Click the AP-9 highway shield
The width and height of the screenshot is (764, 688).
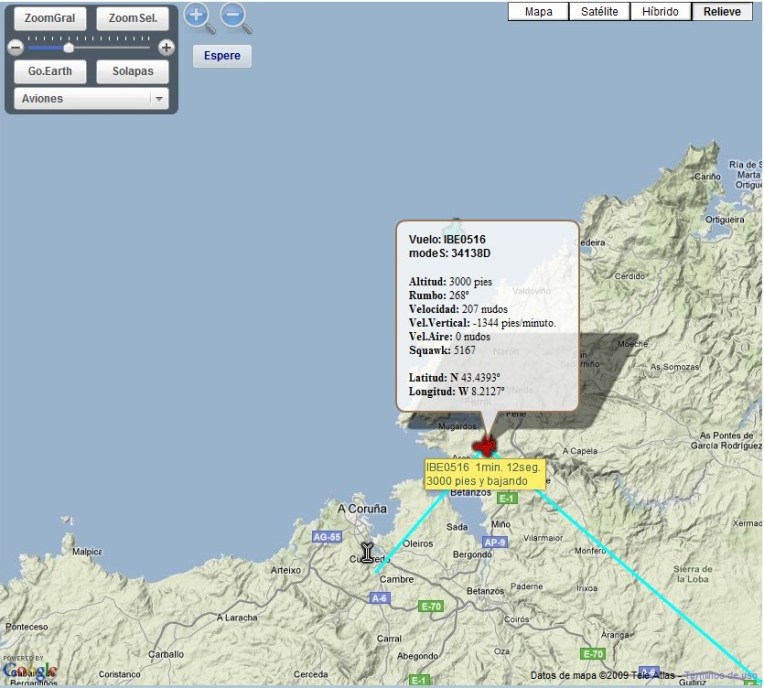point(491,541)
